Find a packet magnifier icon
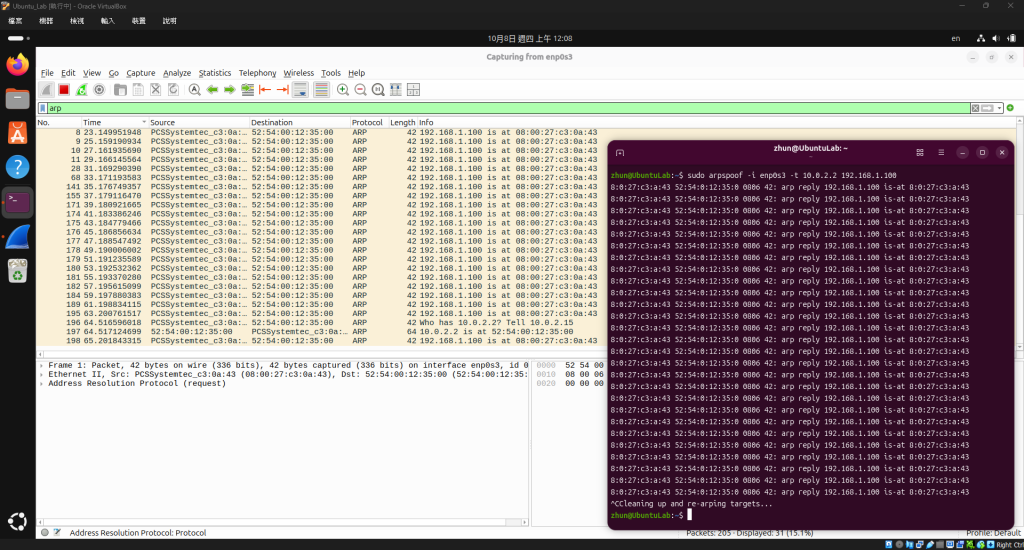1024x550 pixels. click(195, 90)
